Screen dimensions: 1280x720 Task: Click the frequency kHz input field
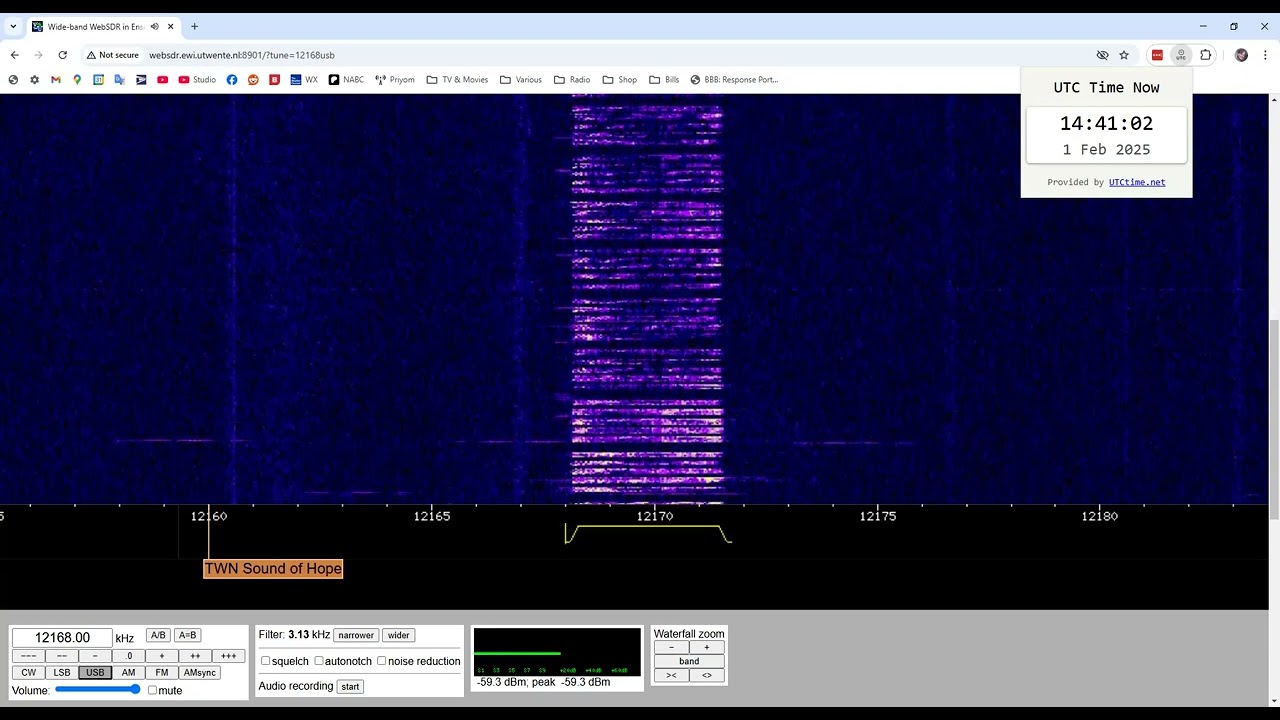[62, 638]
